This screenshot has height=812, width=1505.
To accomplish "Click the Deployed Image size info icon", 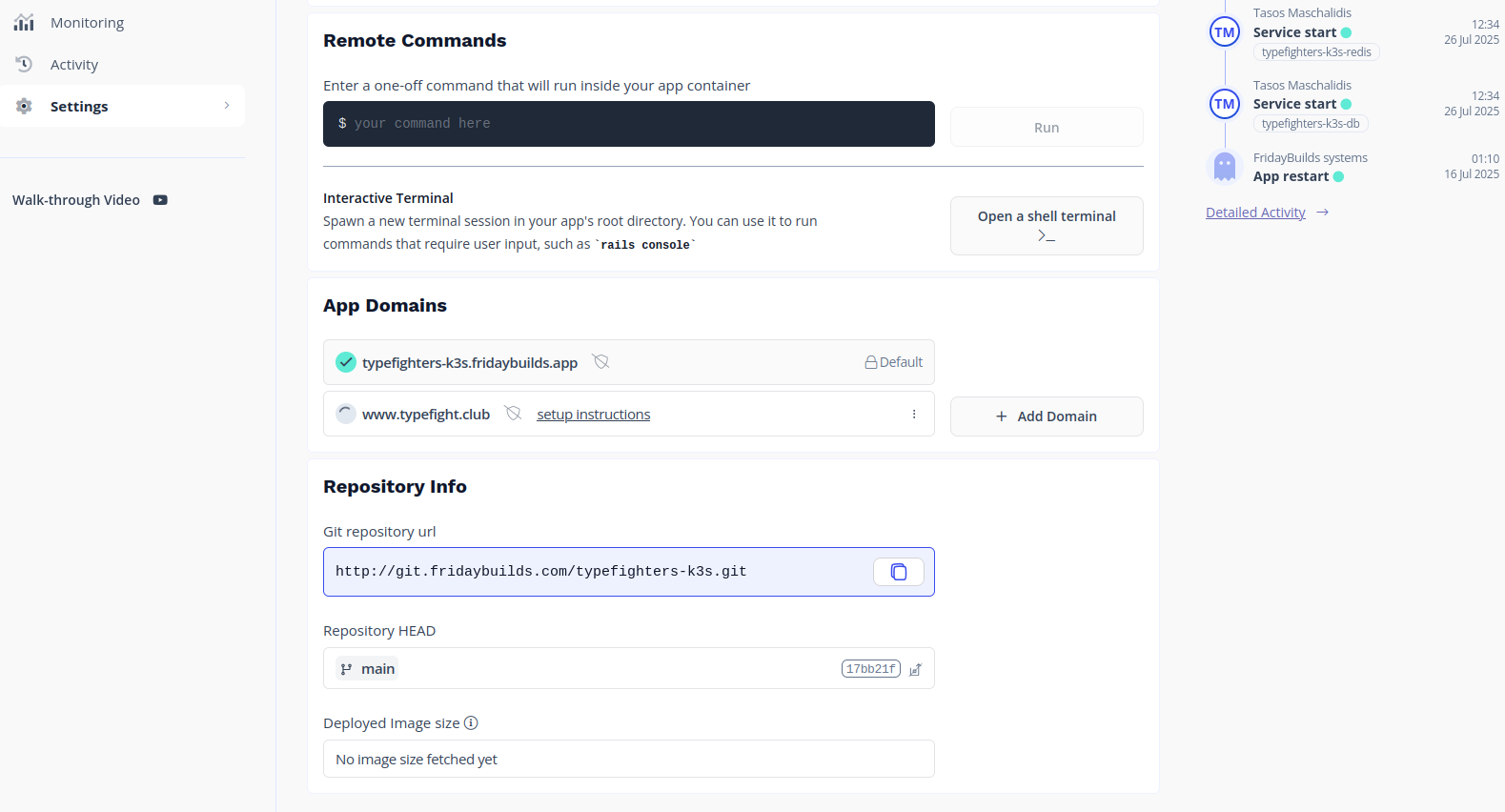I will (471, 723).
